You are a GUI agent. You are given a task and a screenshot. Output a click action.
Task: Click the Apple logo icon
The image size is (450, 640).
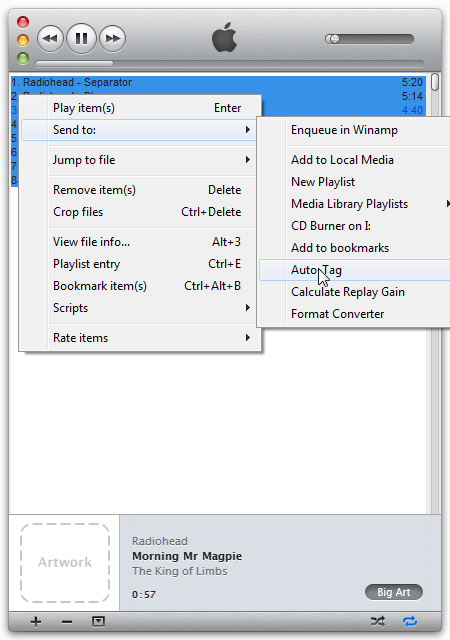pos(224,37)
